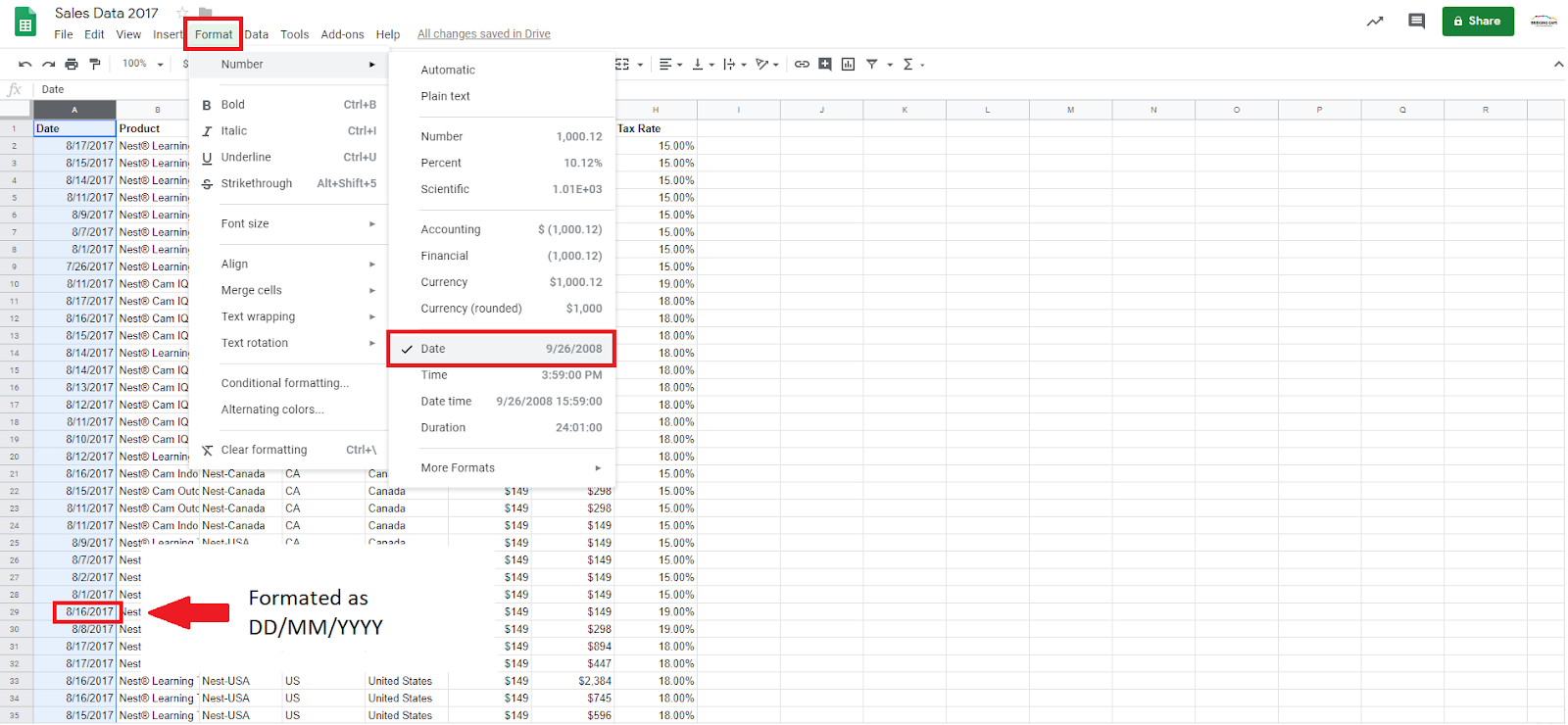Viewport: 1568px width, 725px height.
Task: Open the zoom 100% dropdown
Action: pos(143,64)
